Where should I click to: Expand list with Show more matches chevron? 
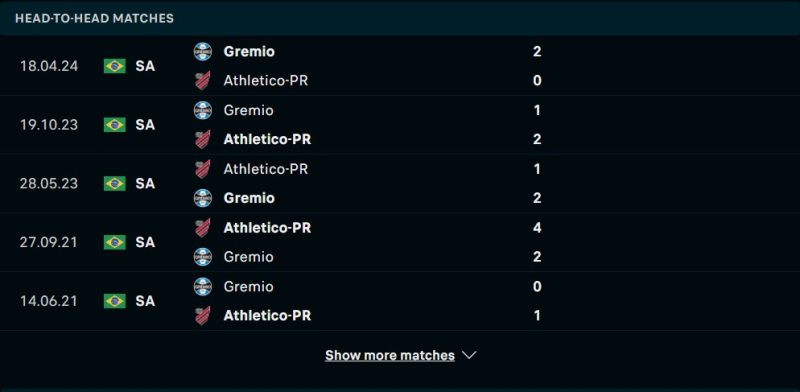click(x=469, y=355)
